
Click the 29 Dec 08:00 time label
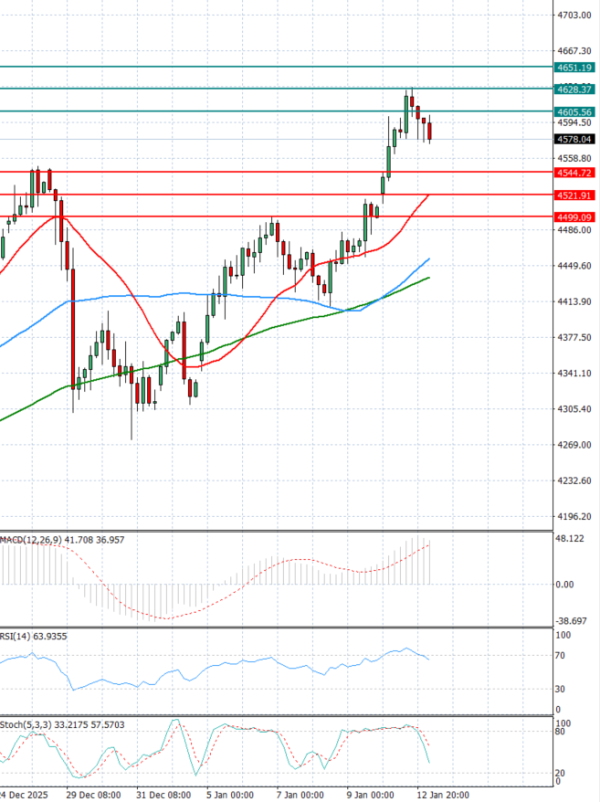coord(94,793)
